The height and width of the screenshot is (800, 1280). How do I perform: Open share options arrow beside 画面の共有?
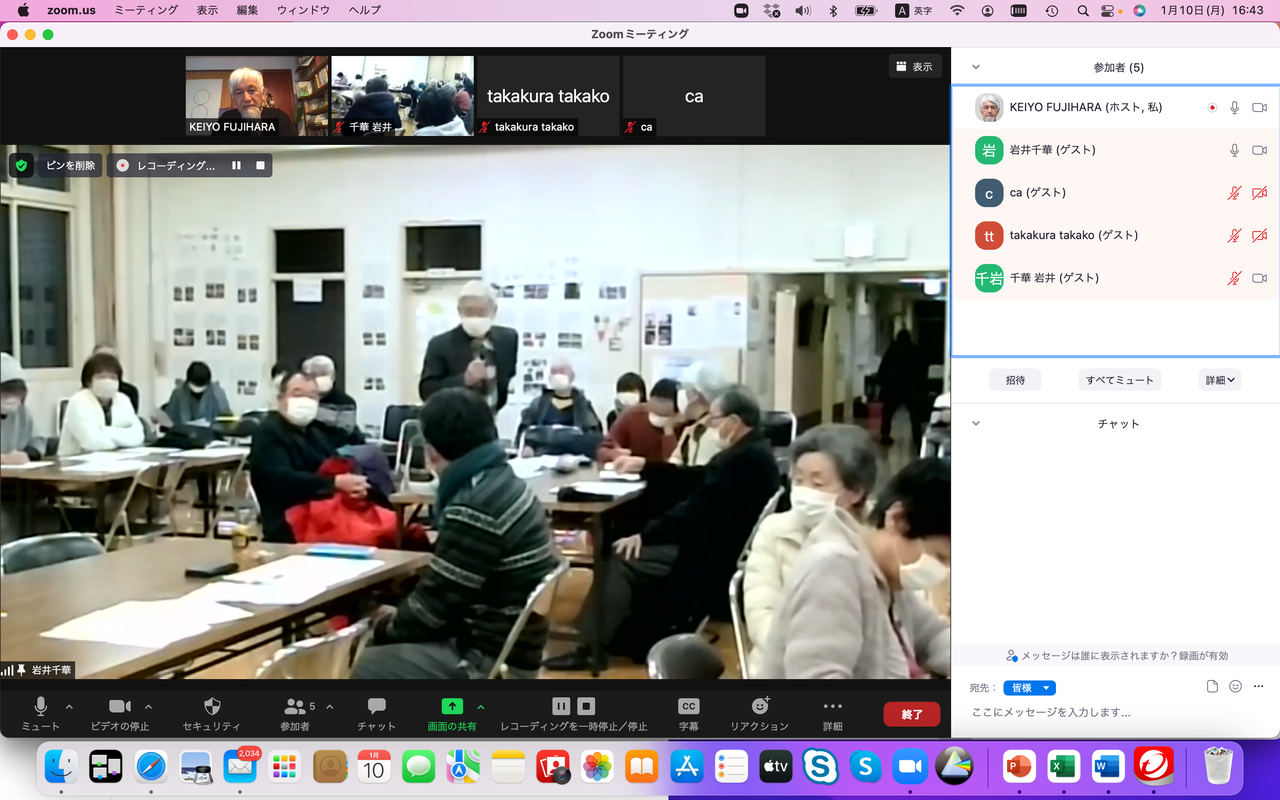(481, 707)
